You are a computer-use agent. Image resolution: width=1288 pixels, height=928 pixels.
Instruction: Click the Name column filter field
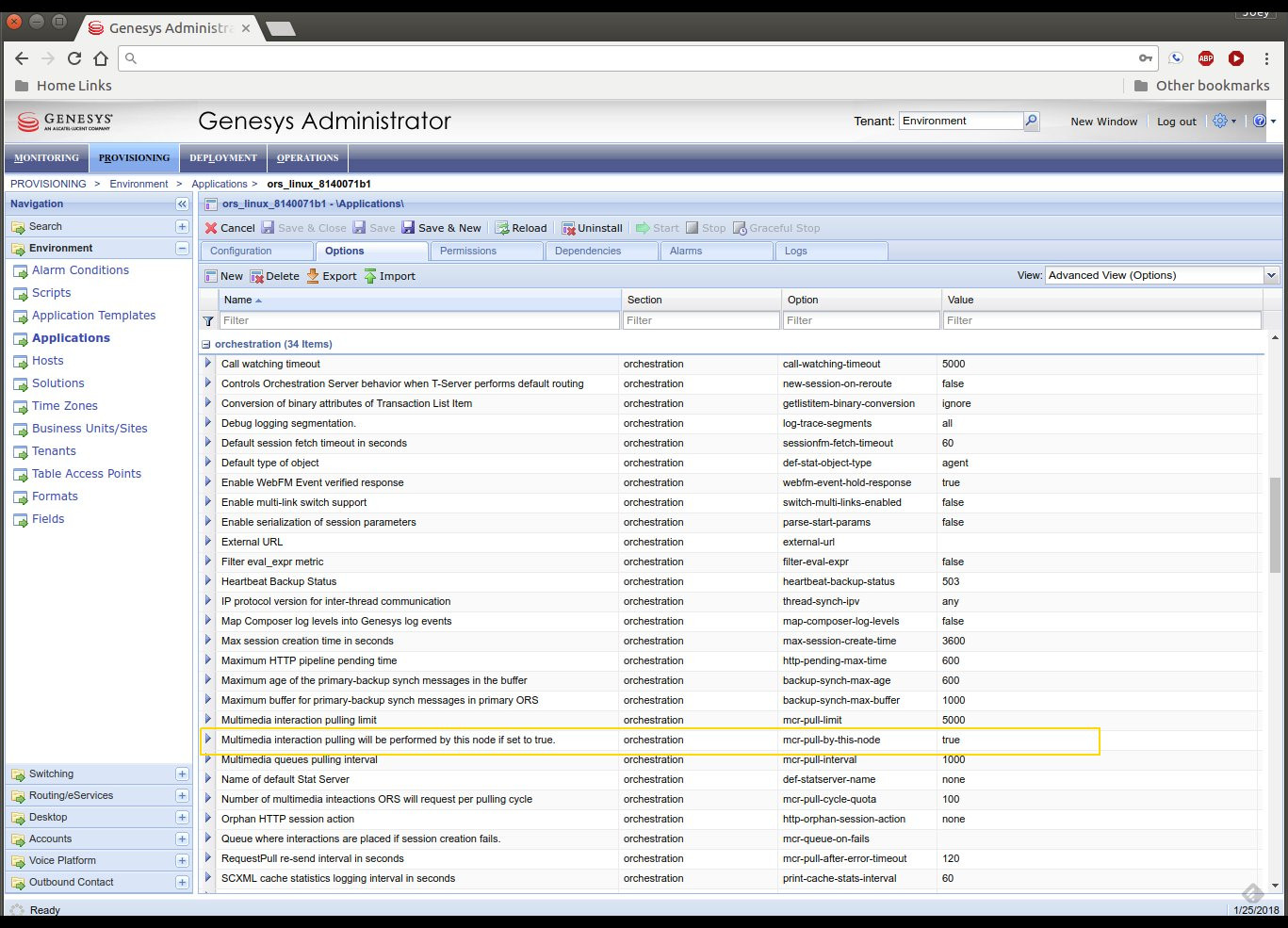coord(418,320)
